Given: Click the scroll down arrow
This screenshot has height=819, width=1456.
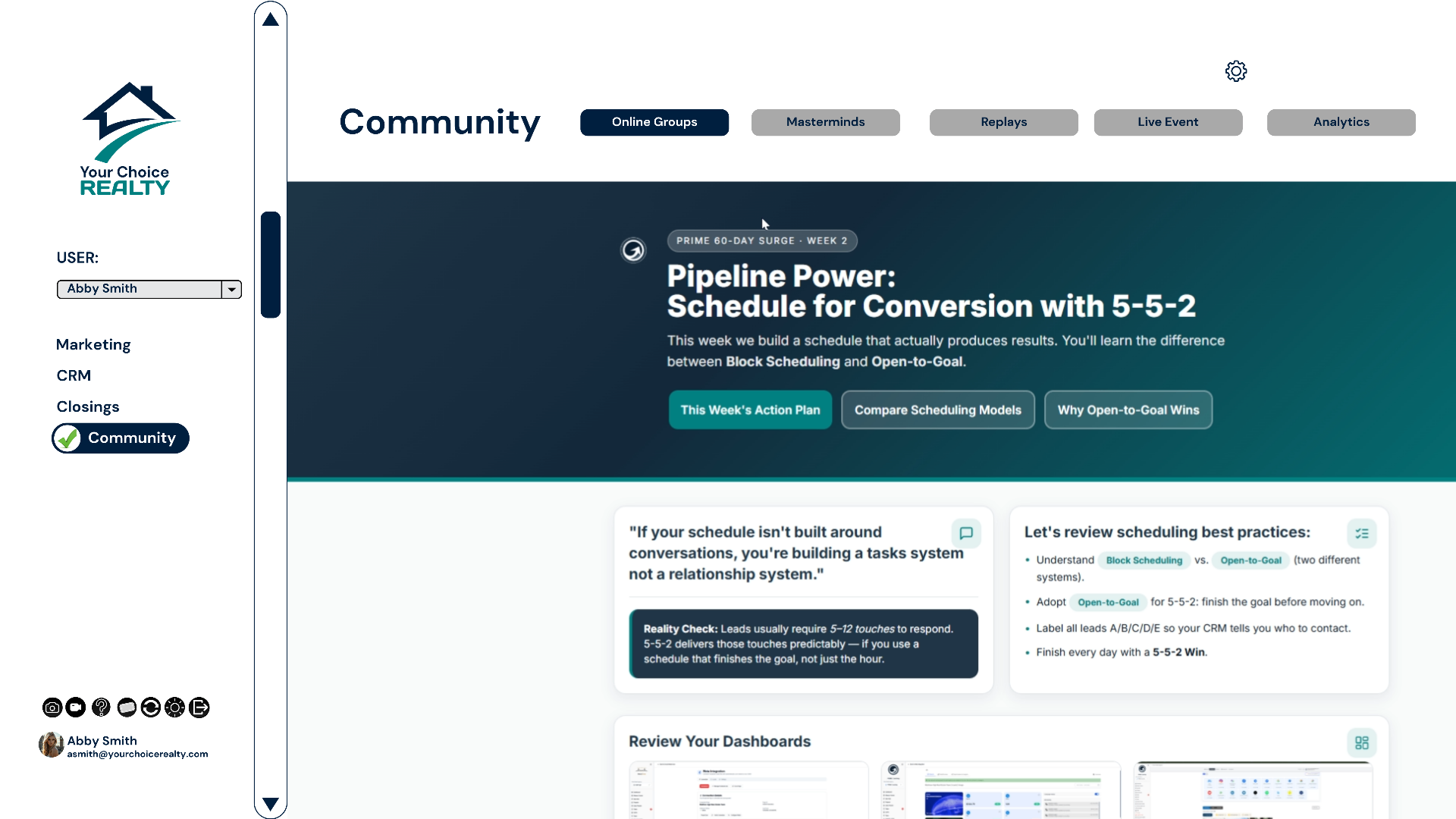Looking at the screenshot, I should (x=271, y=804).
